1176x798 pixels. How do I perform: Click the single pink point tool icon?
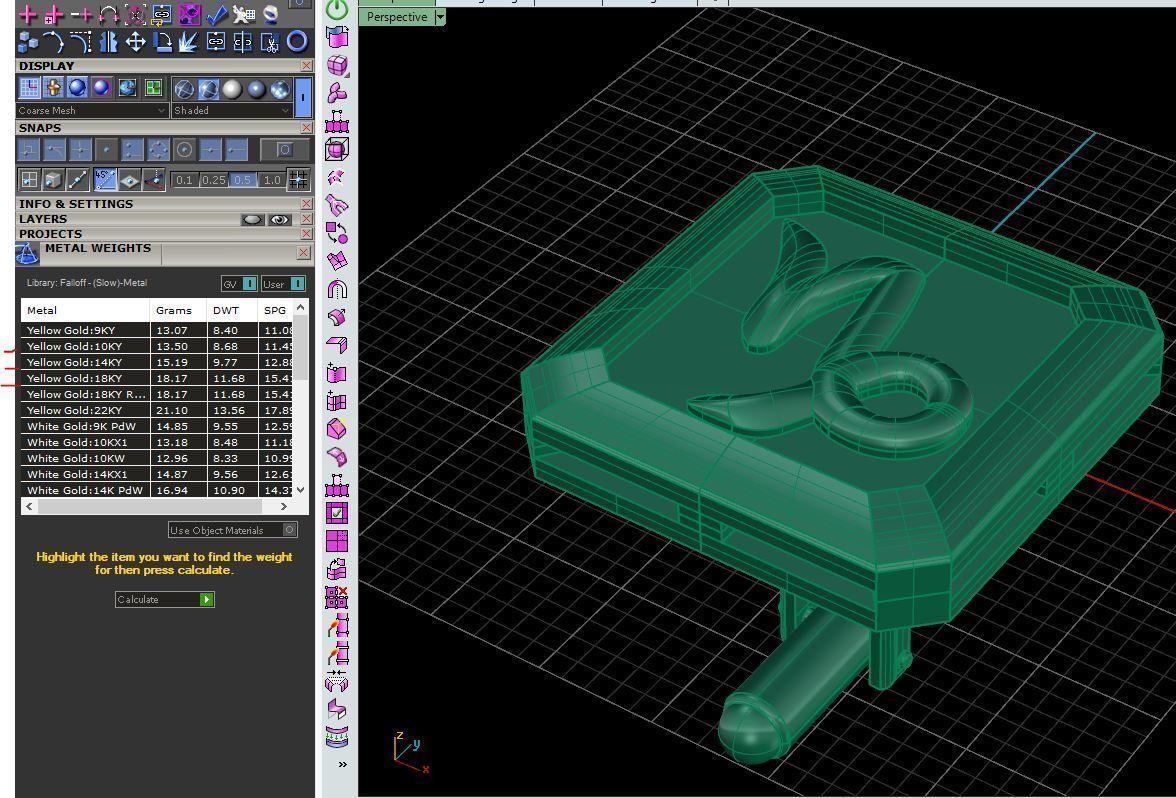(x=28, y=14)
